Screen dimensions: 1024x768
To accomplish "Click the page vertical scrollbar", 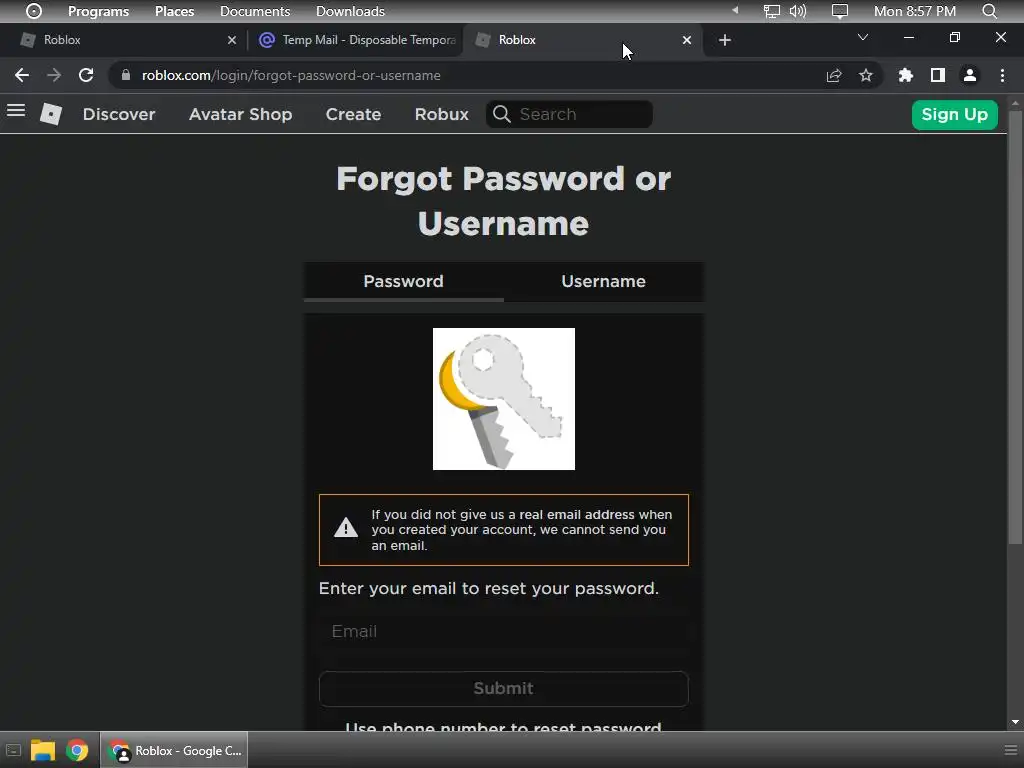I will (x=1015, y=327).
